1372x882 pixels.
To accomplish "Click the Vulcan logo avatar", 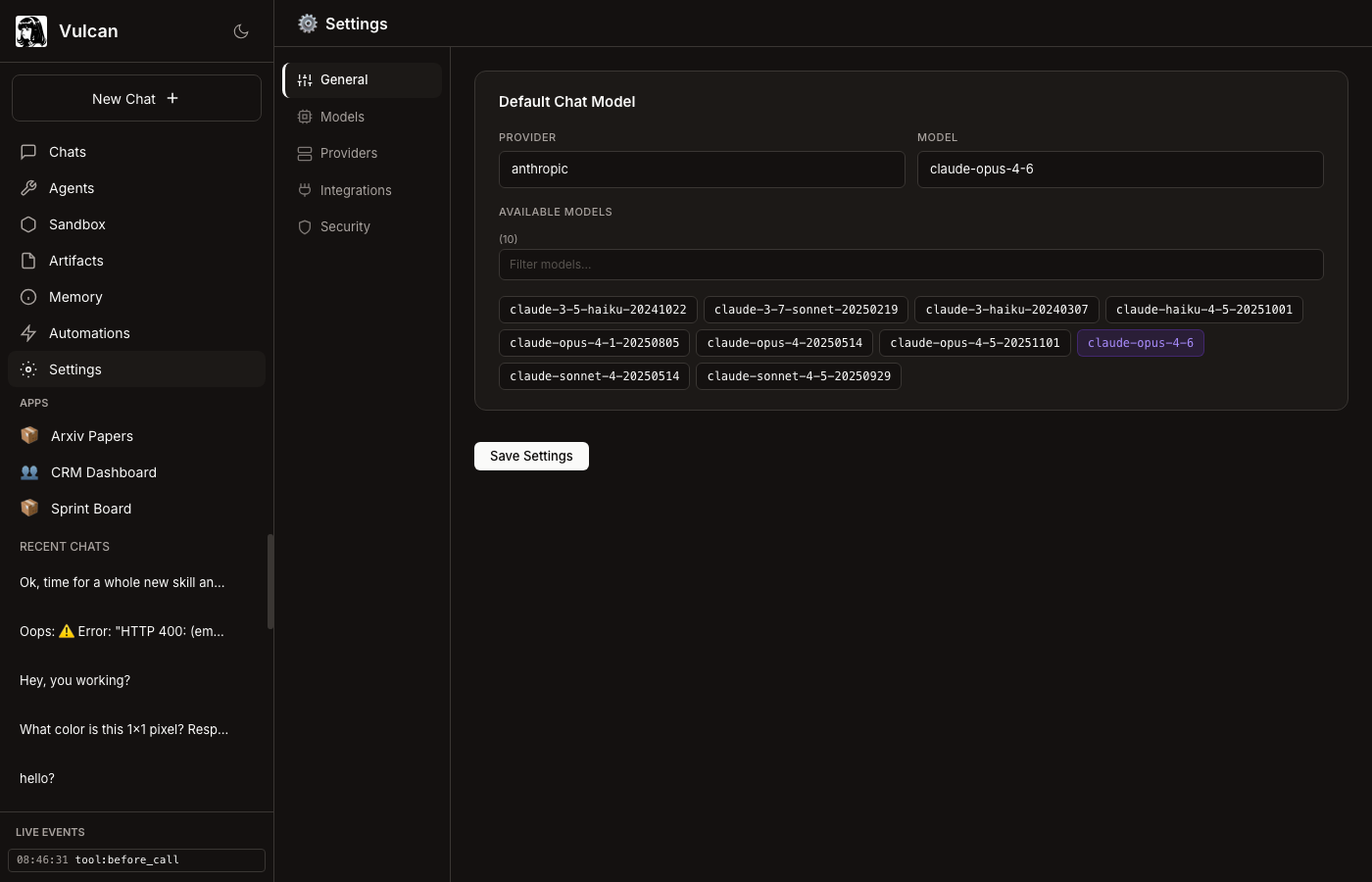I will pos(31,31).
